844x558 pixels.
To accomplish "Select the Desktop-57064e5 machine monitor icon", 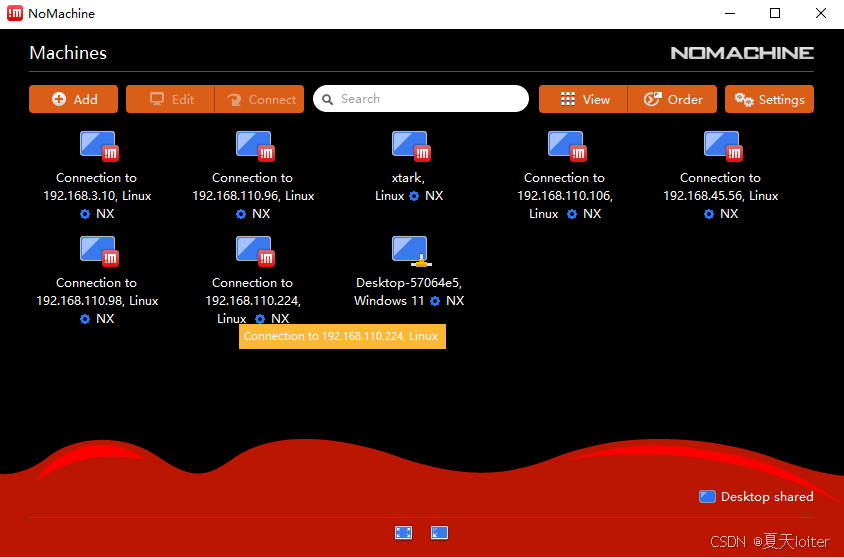I will tap(411, 251).
